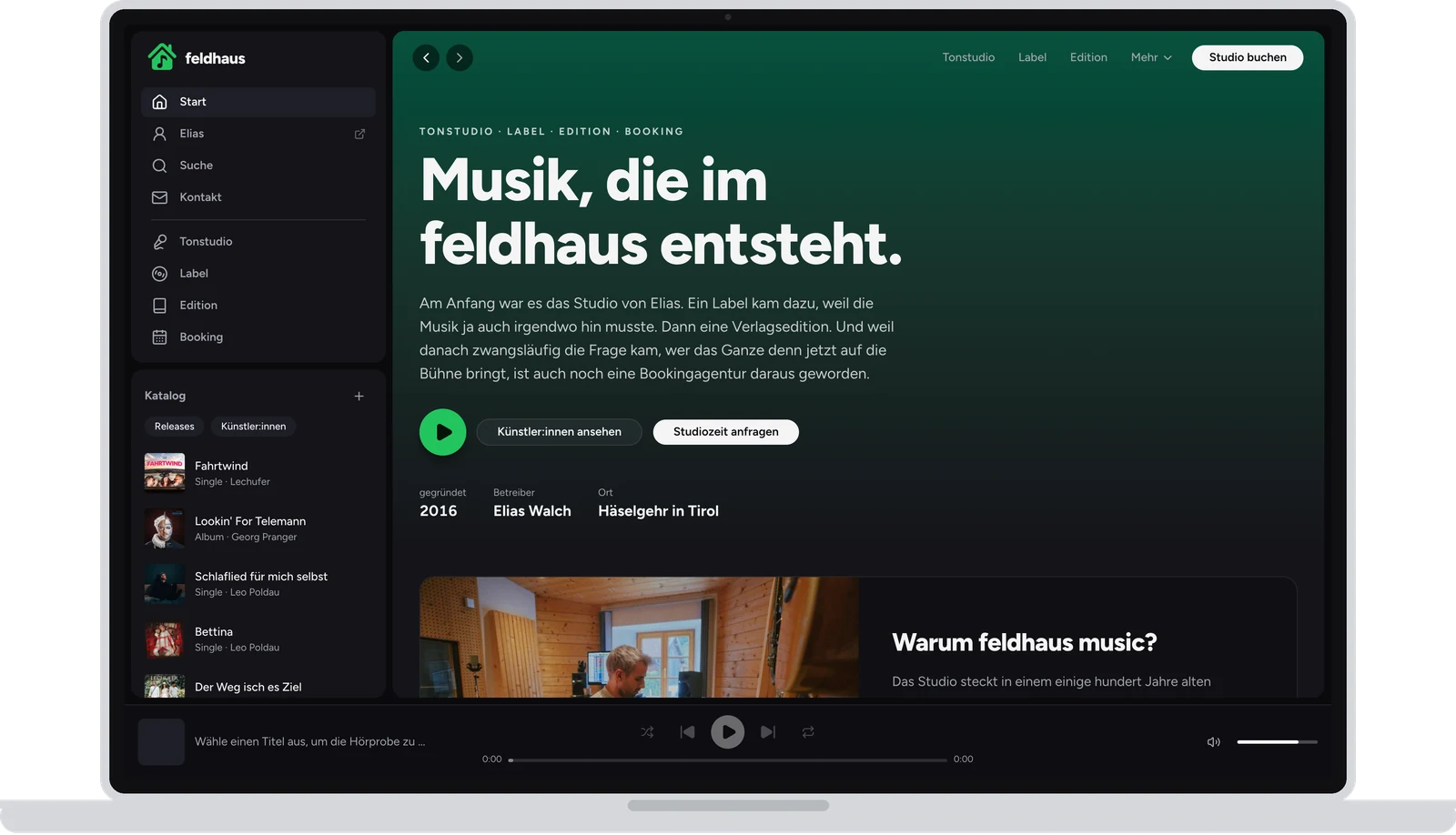Click the Label disc icon
The height and width of the screenshot is (835, 1456).
159,274
